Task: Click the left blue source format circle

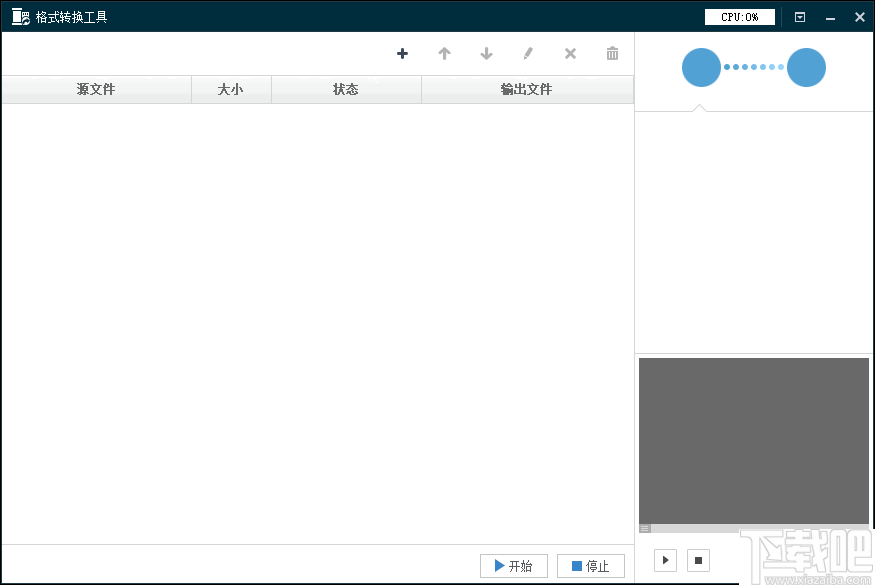Action: [x=701, y=68]
